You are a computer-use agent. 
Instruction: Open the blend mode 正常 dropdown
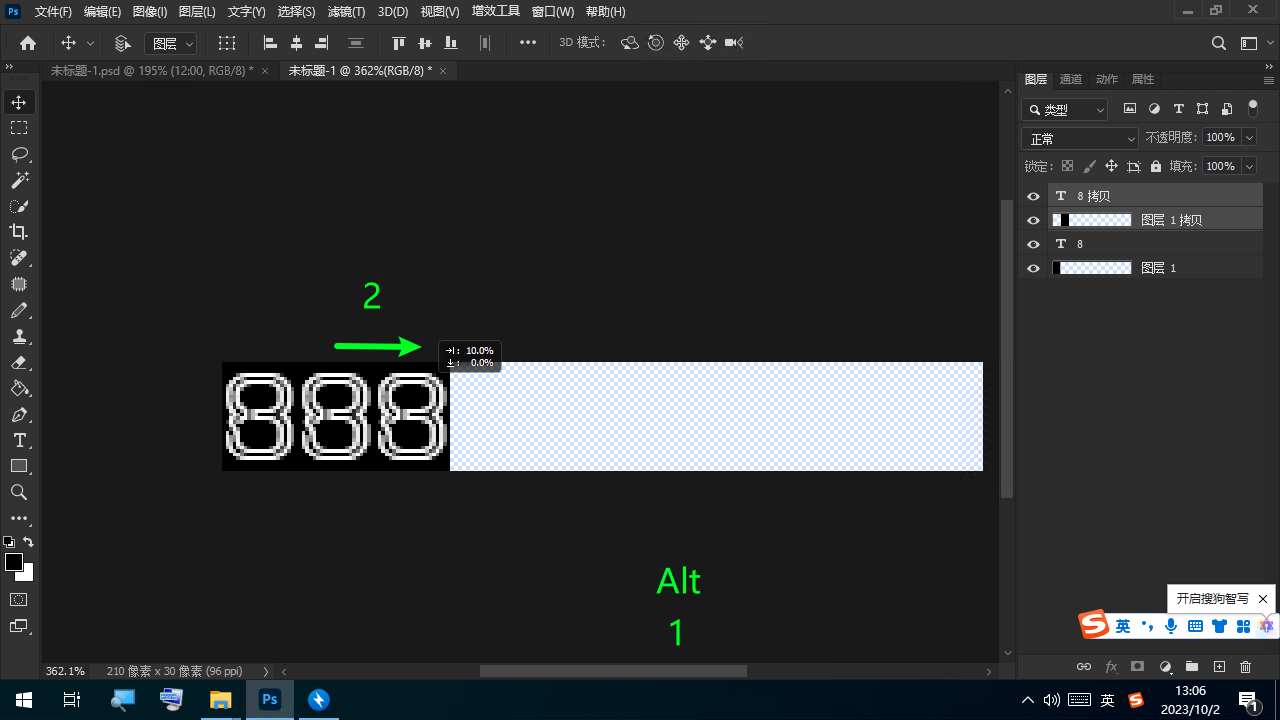(x=1080, y=139)
